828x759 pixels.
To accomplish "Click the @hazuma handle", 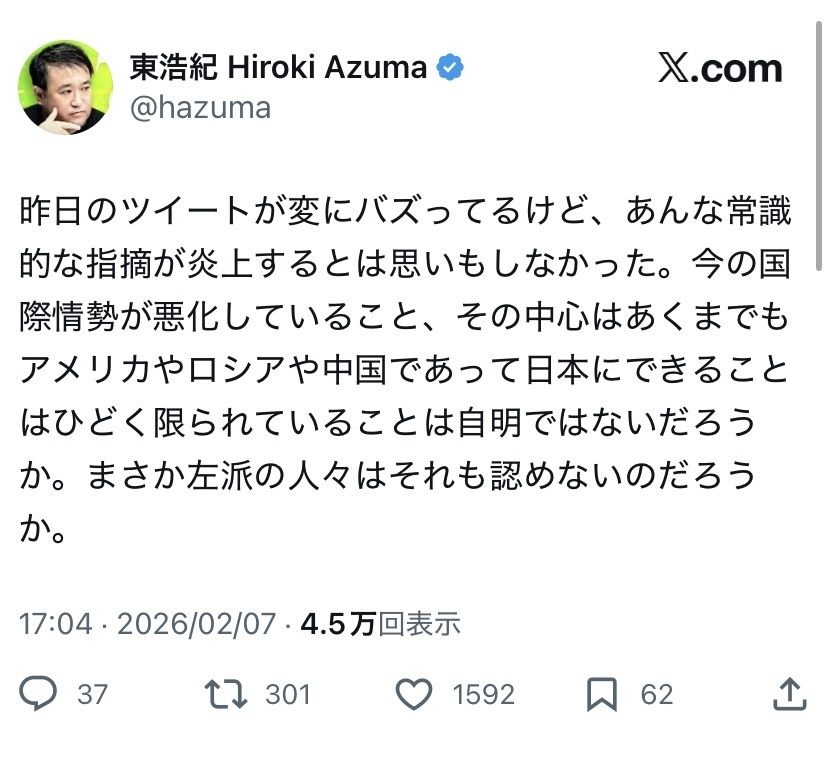I will click(200, 106).
